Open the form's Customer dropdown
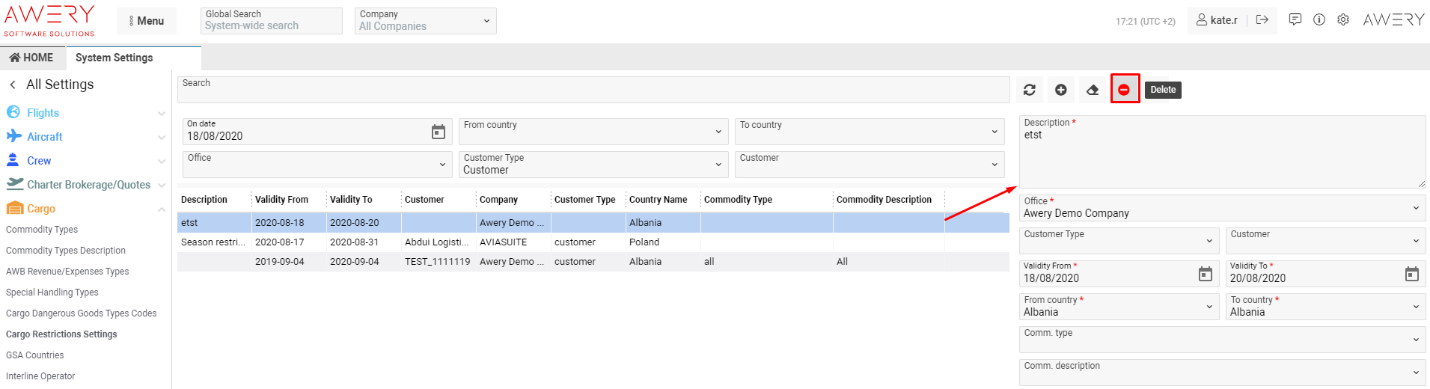The width and height of the screenshot is (1430, 389). coord(1326,240)
